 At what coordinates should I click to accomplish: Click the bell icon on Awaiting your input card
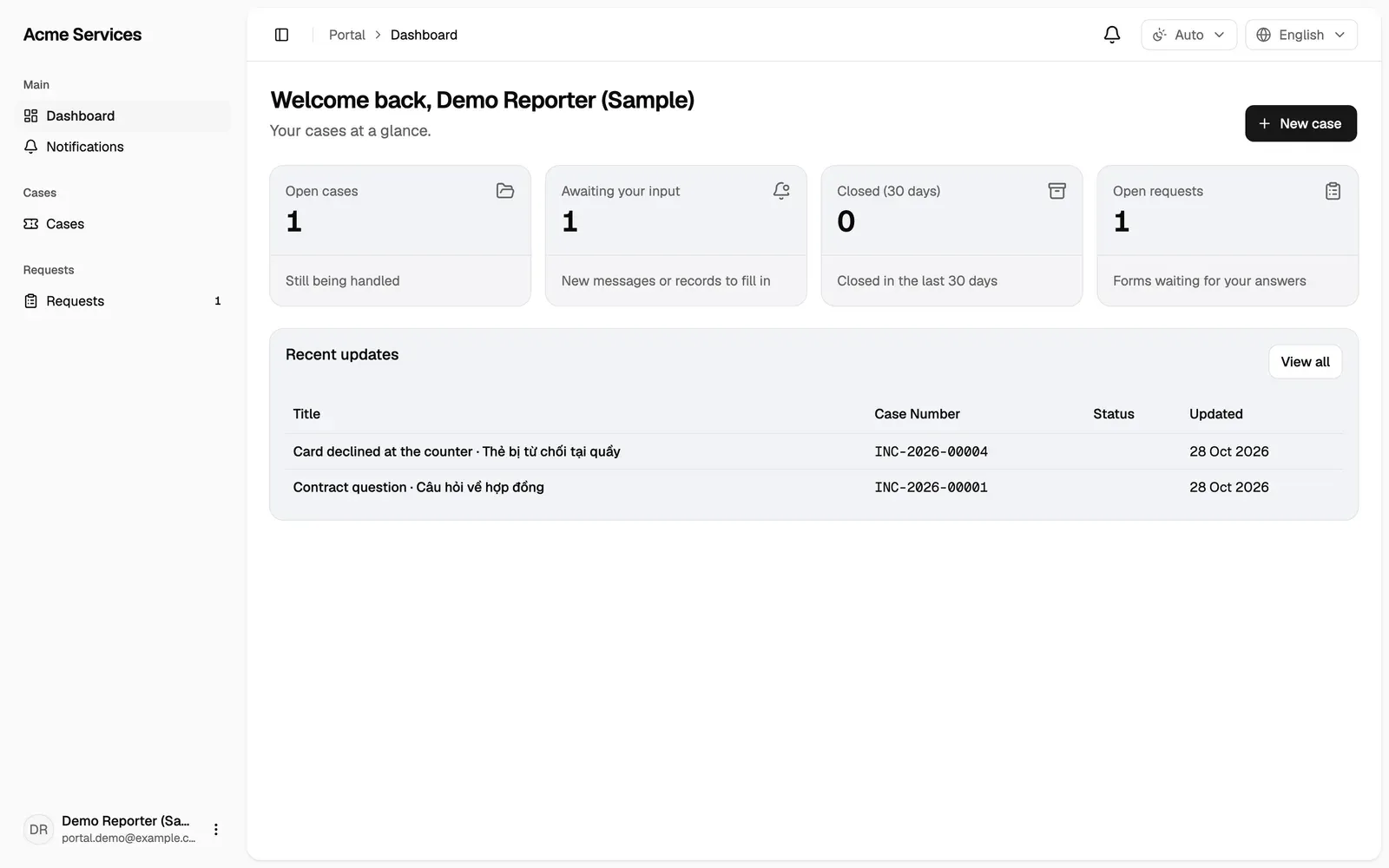pos(781,191)
